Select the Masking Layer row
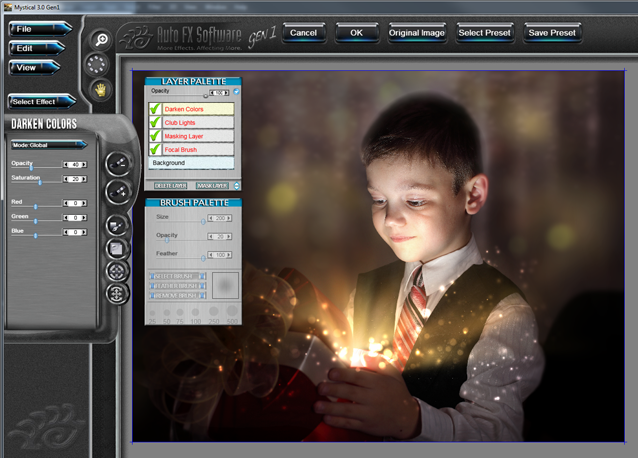Image resolution: width=638 pixels, height=458 pixels. point(198,136)
